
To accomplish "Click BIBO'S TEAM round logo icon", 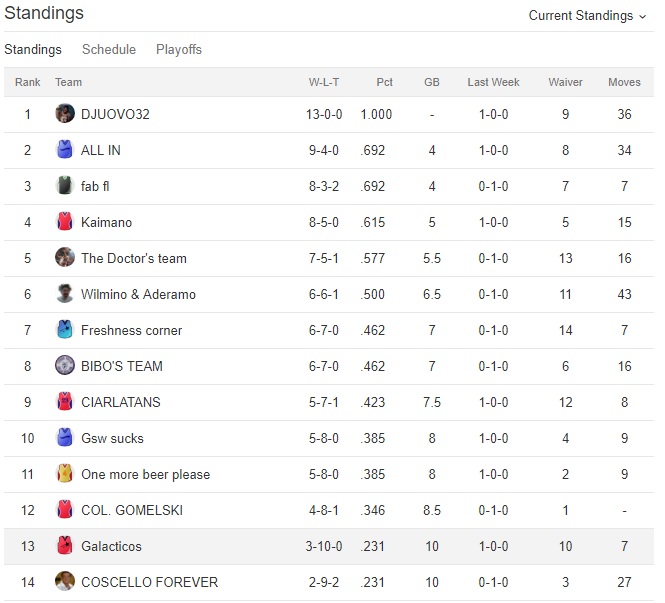I will [x=65, y=366].
